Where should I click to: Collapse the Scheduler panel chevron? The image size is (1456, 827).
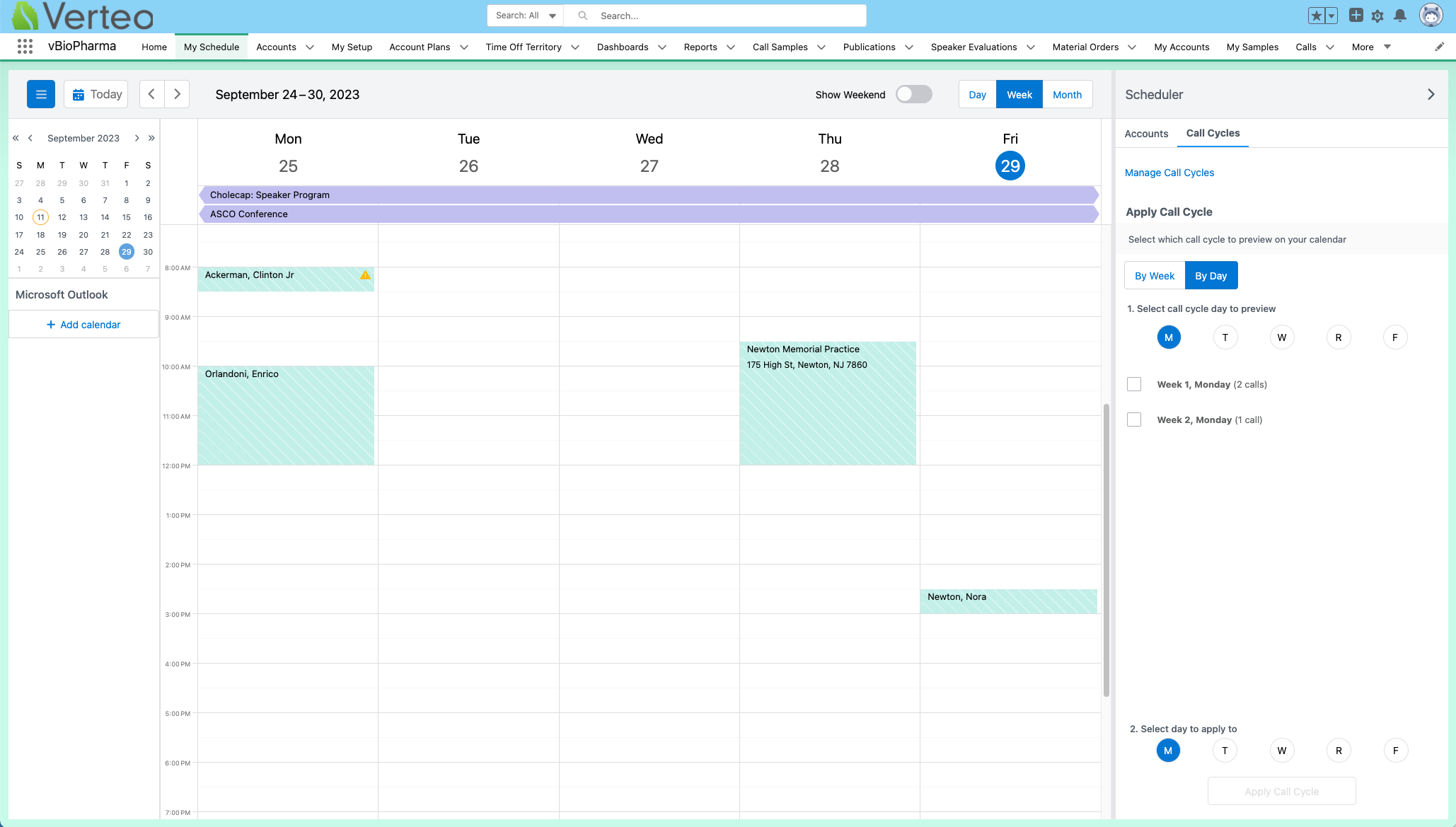1431,94
